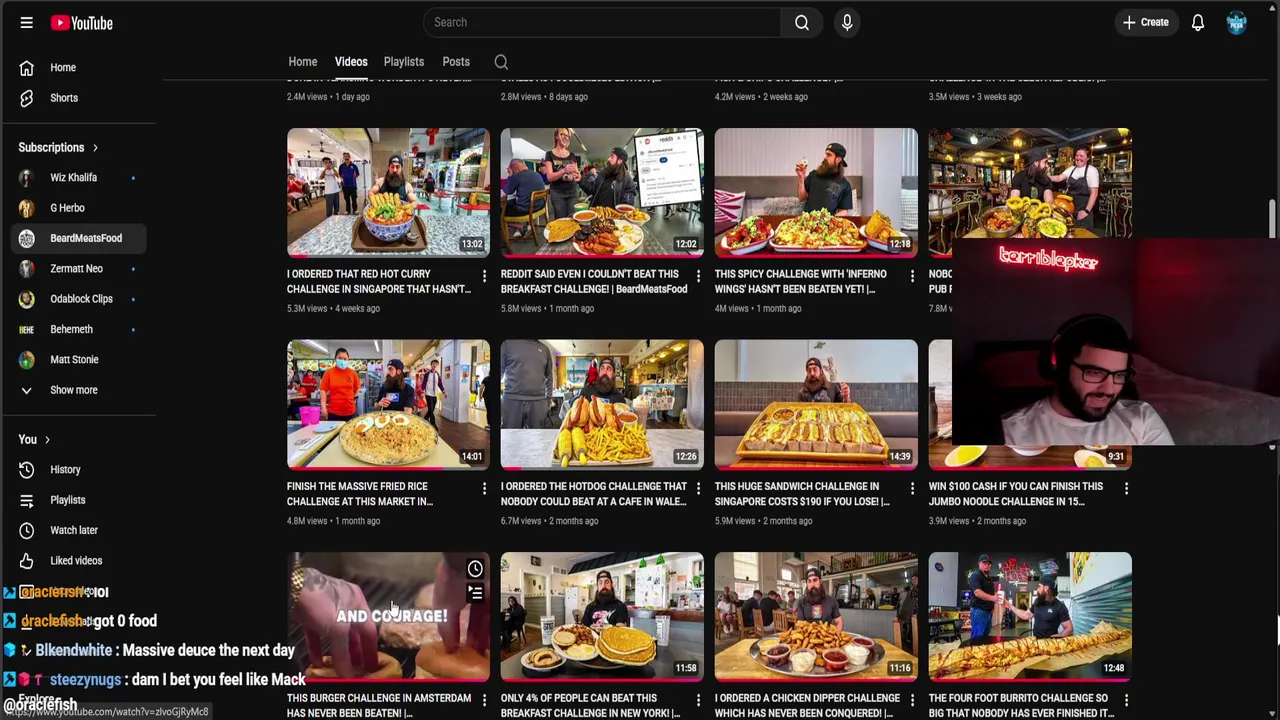Open Shorts in the sidebar
The image size is (1280, 720).
click(80, 98)
